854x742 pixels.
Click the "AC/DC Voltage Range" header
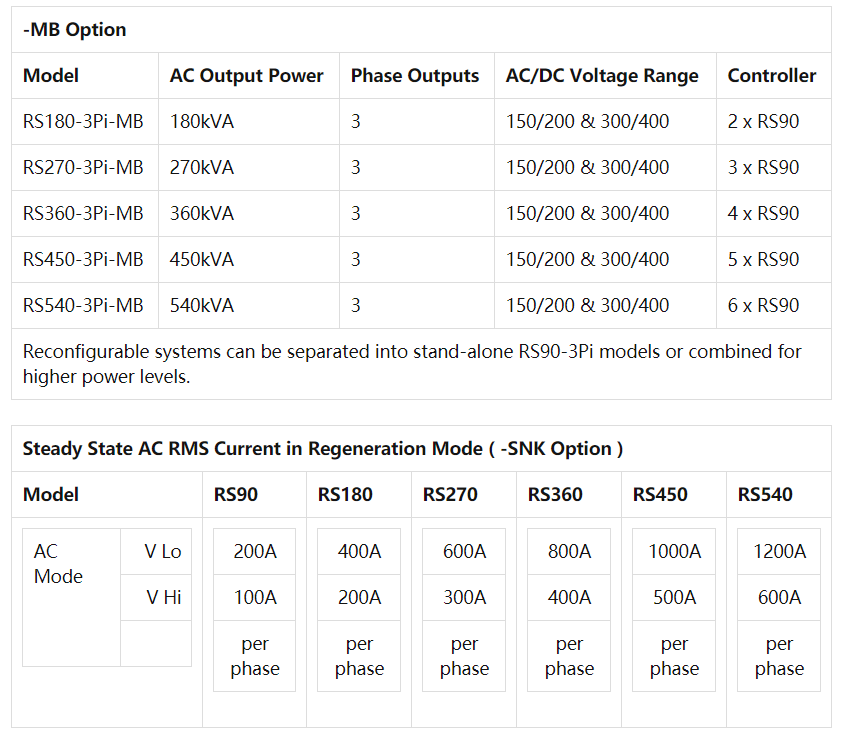click(x=602, y=76)
